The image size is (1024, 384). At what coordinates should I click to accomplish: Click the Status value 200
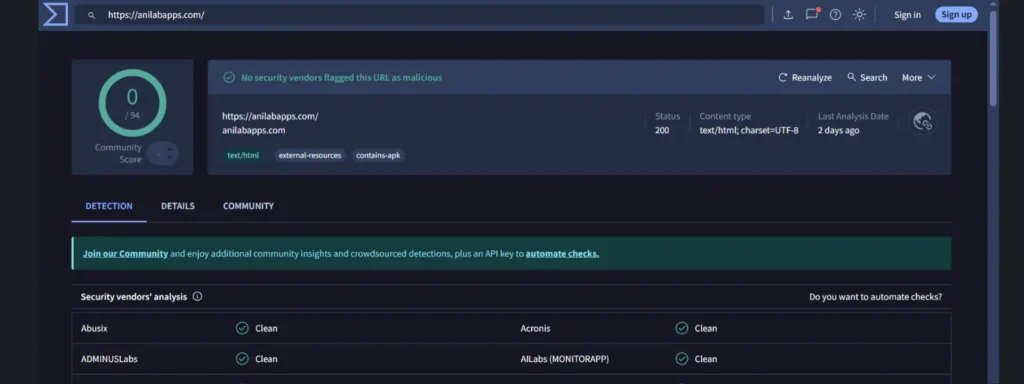point(662,130)
